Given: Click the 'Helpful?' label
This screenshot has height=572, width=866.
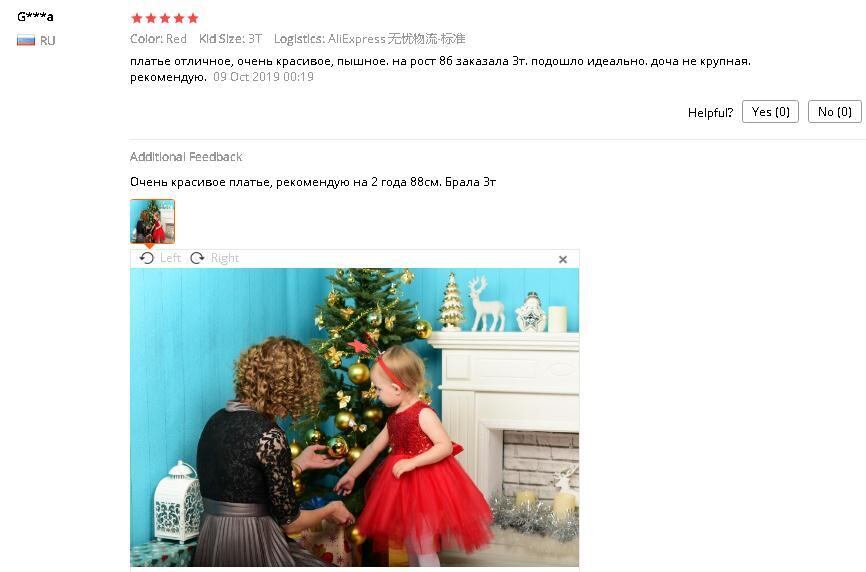Looking at the screenshot, I should coord(710,113).
